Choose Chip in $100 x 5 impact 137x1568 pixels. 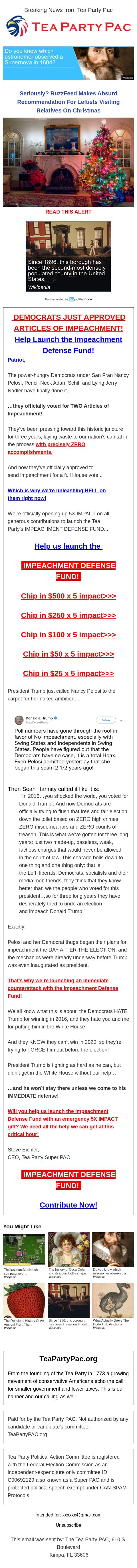point(68,634)
